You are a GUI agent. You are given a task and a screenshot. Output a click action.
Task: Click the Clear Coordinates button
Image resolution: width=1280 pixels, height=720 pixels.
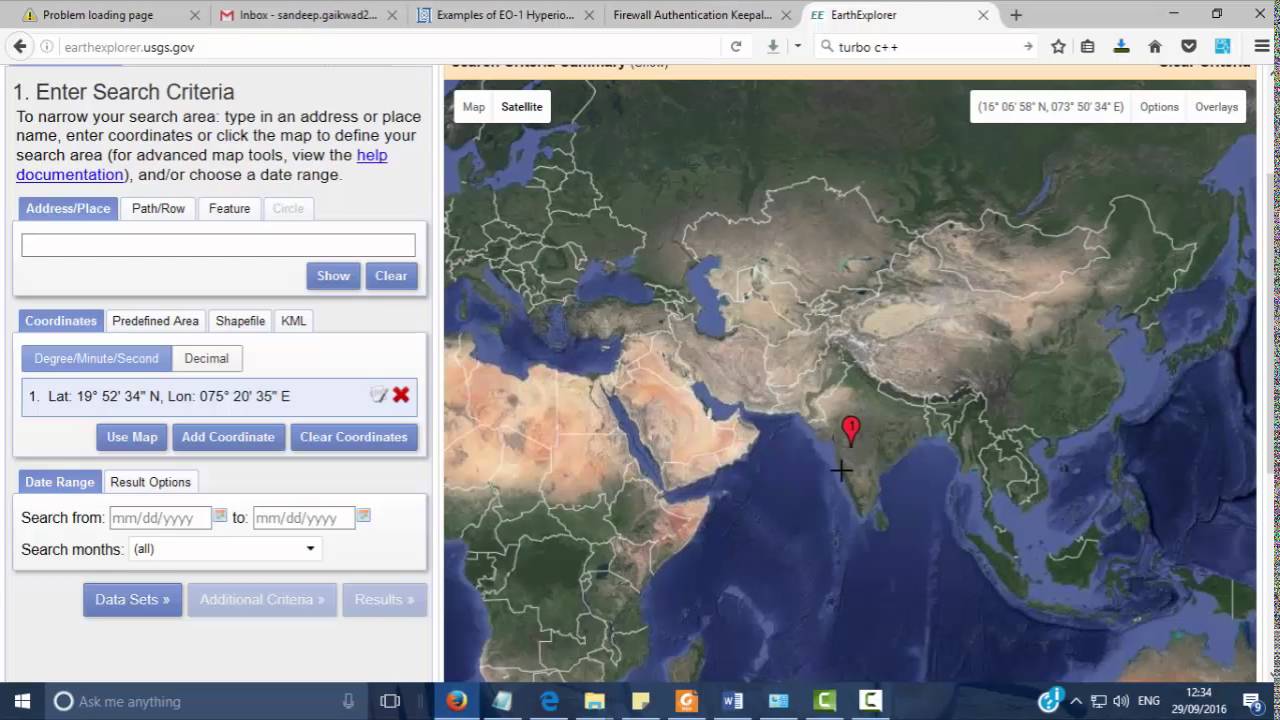(x=354, y=437)
